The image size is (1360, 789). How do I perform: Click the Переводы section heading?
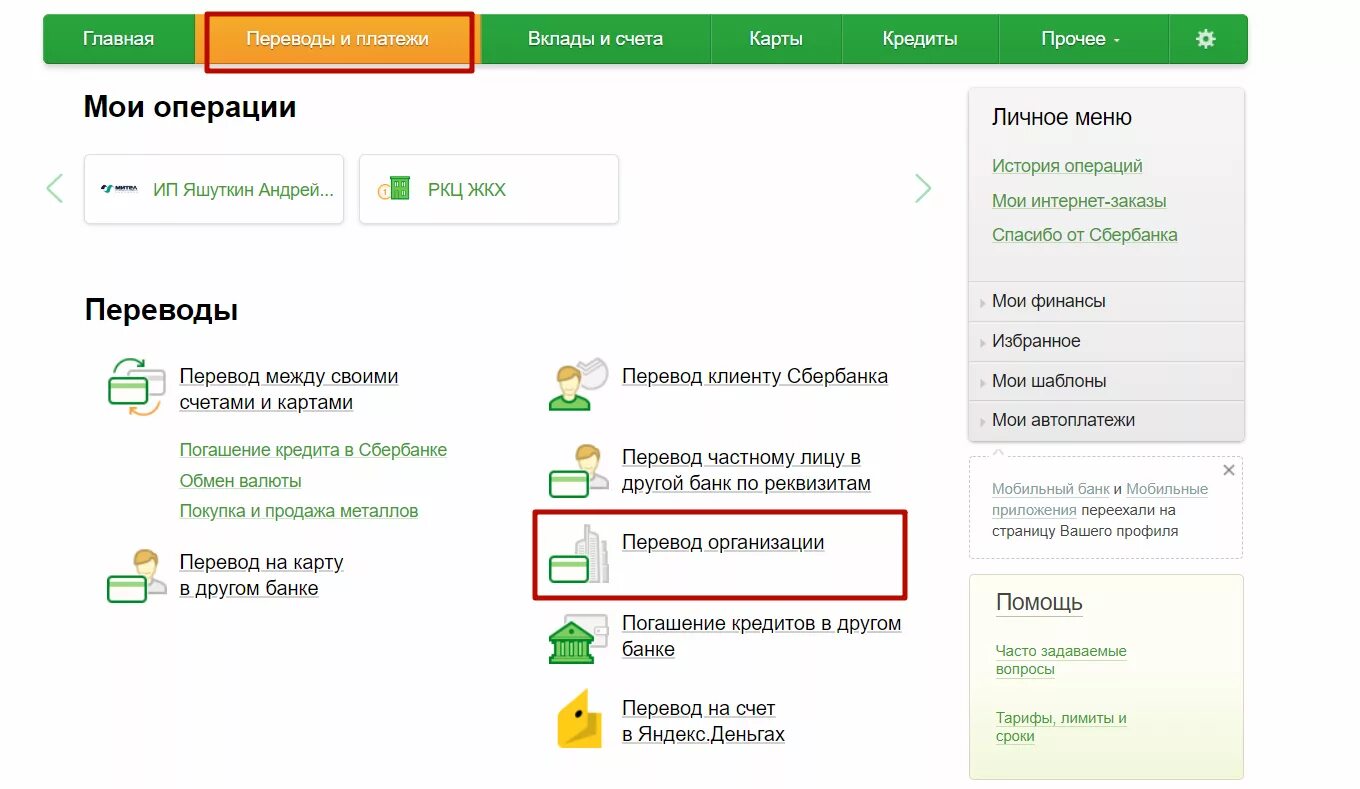point(161,310)
